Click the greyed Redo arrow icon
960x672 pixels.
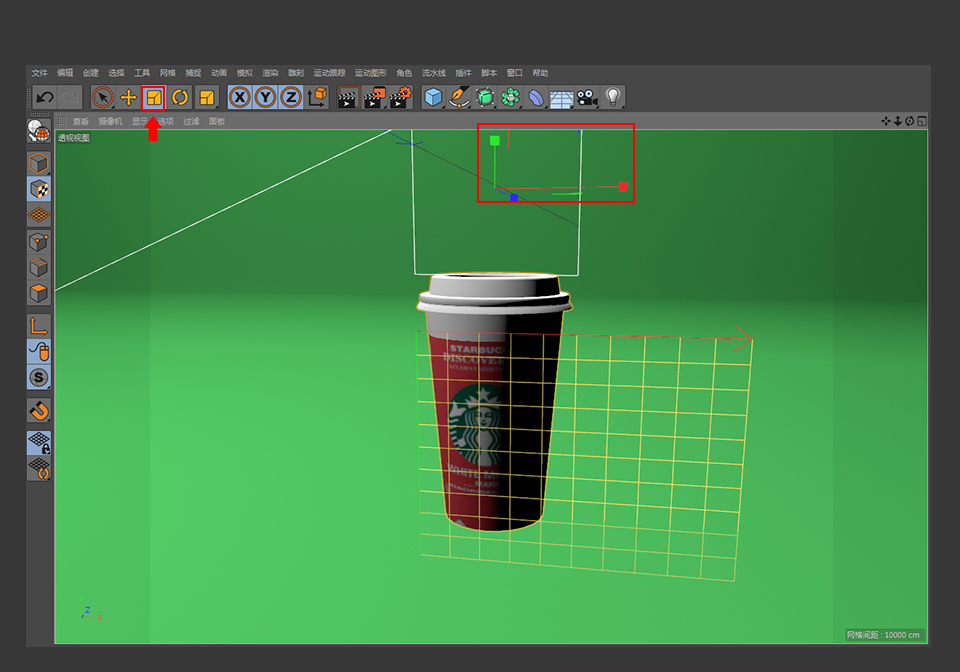(70, 97)
